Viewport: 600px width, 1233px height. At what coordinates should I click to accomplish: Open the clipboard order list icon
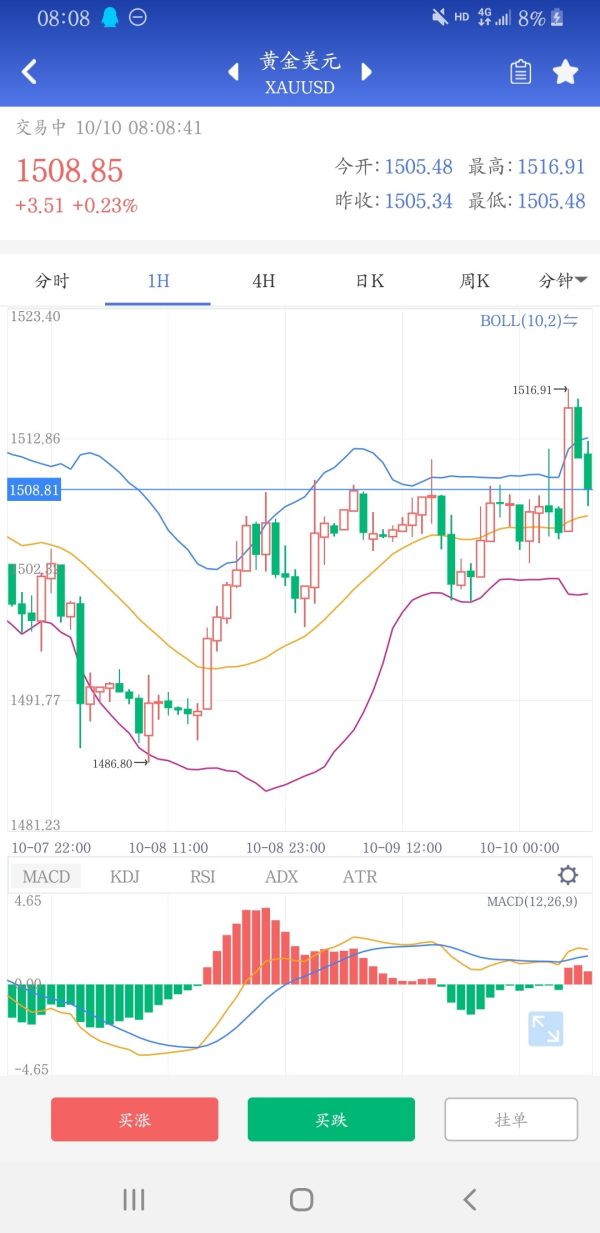click(520, 72)
